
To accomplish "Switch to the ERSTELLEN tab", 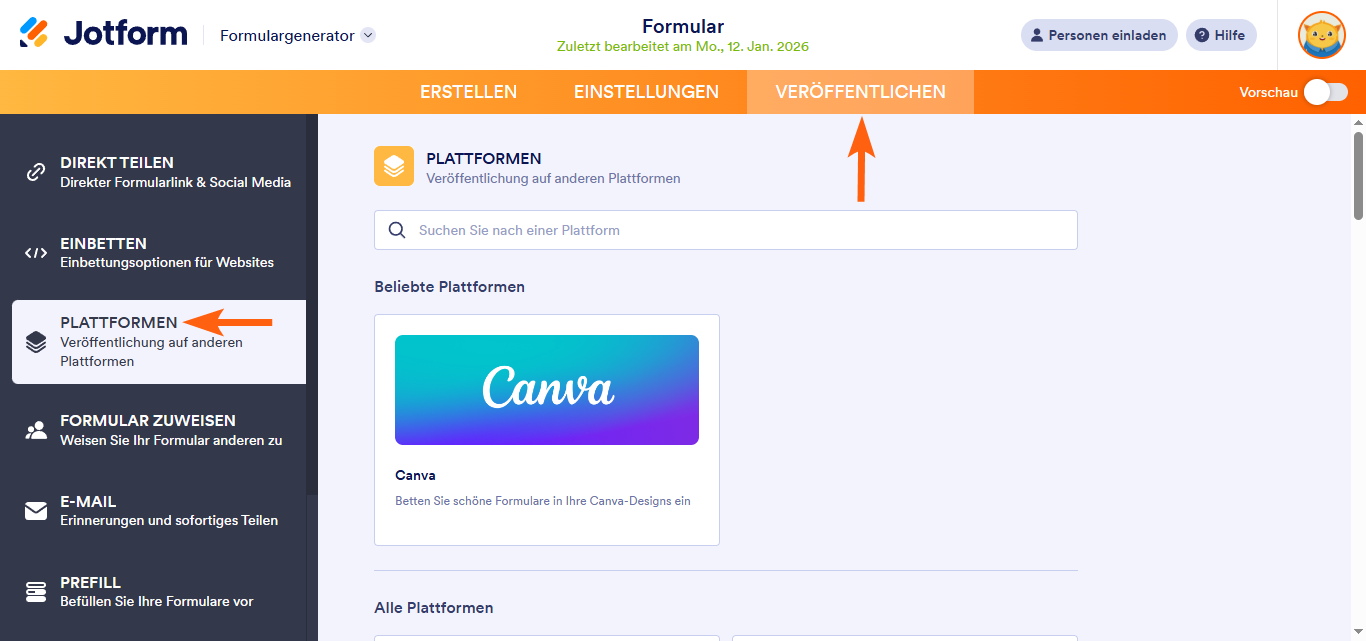I will pos(467,91).
